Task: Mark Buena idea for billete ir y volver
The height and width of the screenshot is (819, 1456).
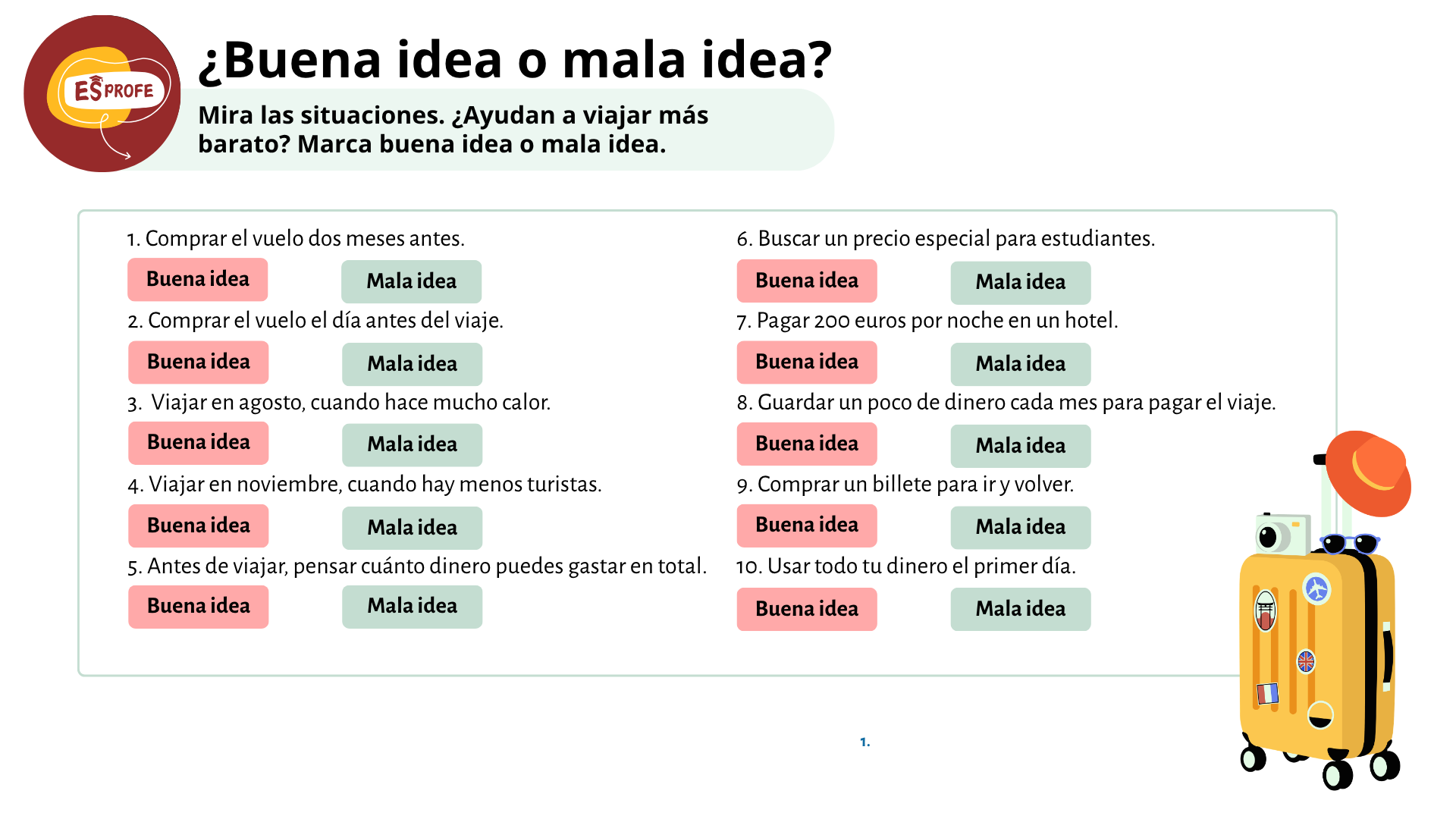Action: (x=807, y=526)
